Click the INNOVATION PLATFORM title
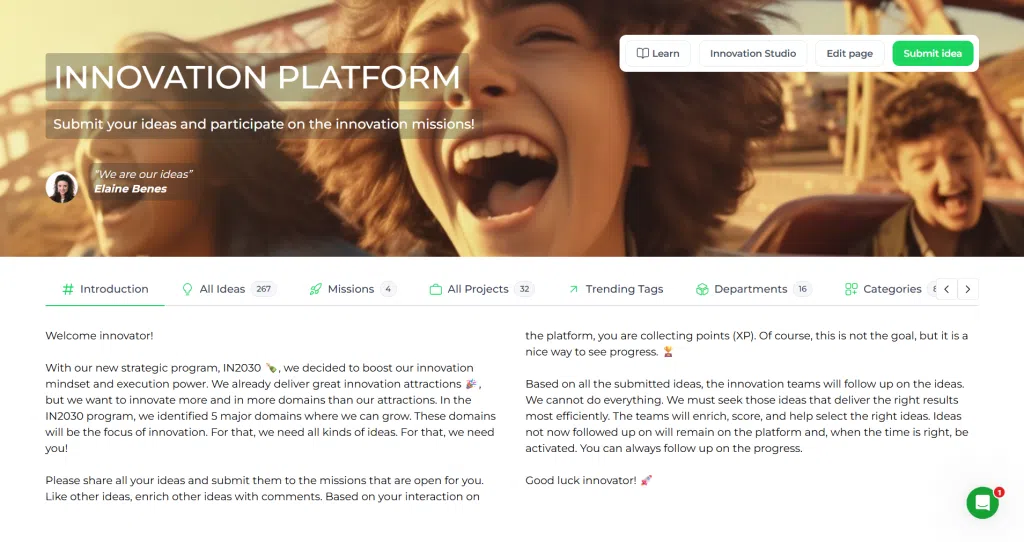This screenshot has width=1024, height=542. pyautogui.click(x=257, y=77)
